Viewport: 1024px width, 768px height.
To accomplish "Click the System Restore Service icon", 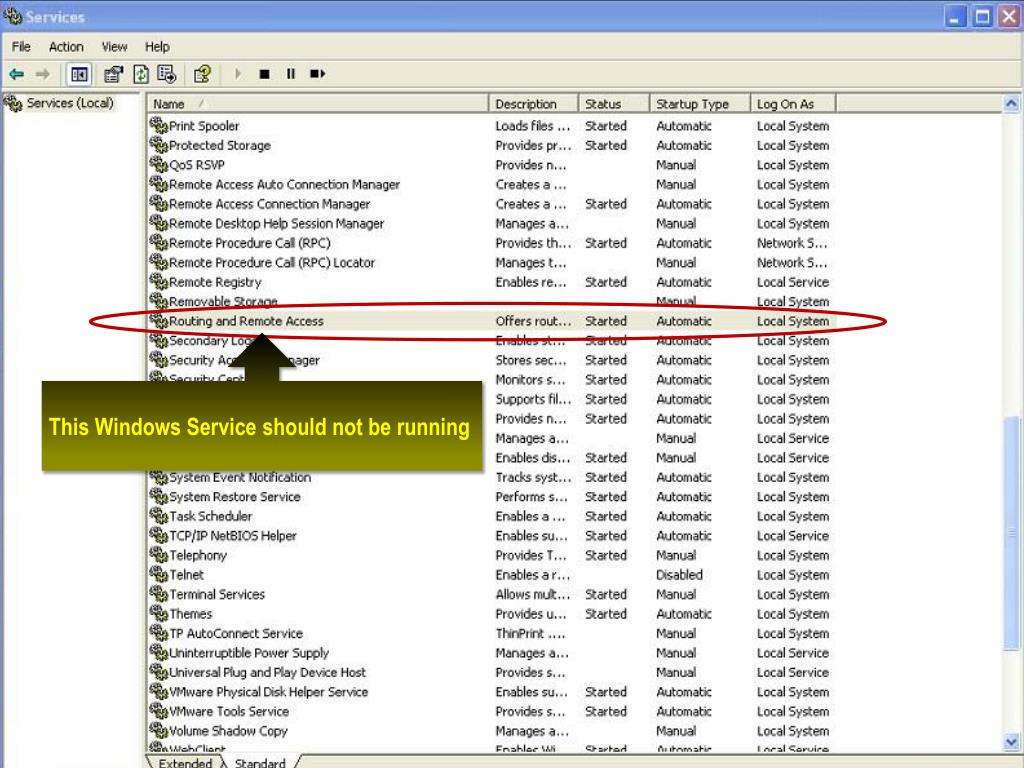I will 158,496.
